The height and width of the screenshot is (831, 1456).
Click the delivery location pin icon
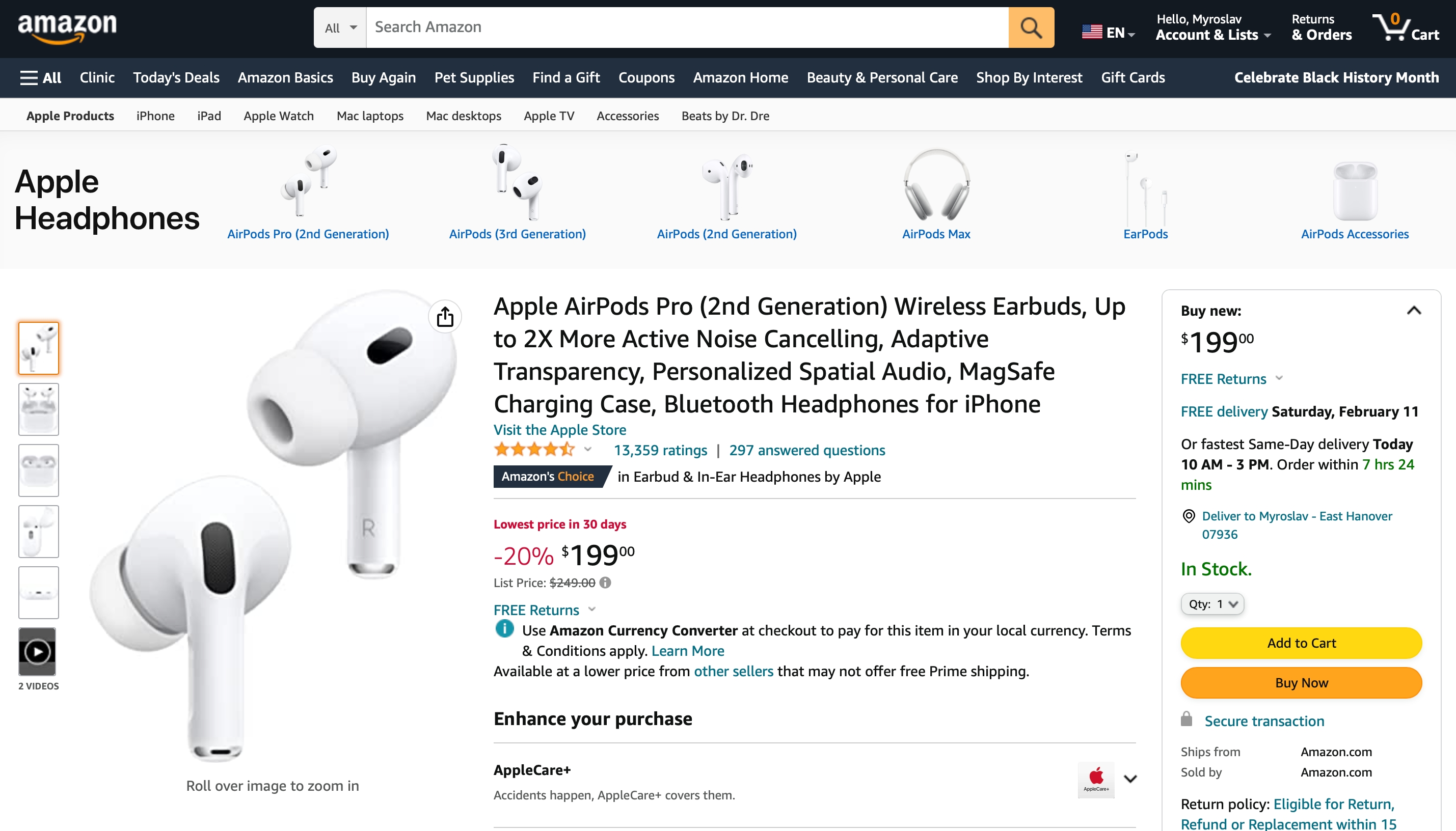(x=1188, y=516)
